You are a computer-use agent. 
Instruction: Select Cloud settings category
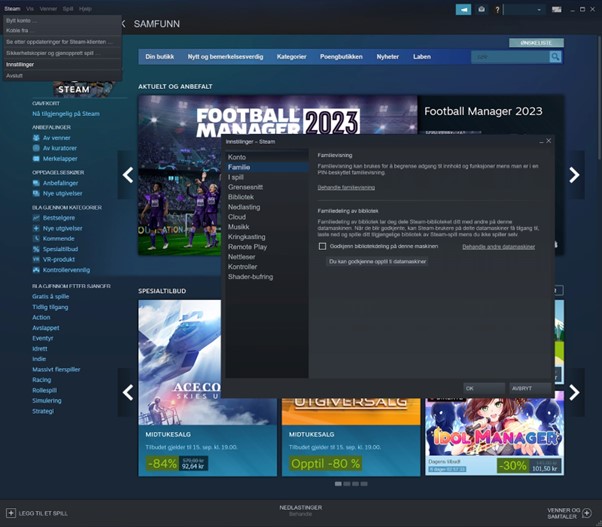266,217
